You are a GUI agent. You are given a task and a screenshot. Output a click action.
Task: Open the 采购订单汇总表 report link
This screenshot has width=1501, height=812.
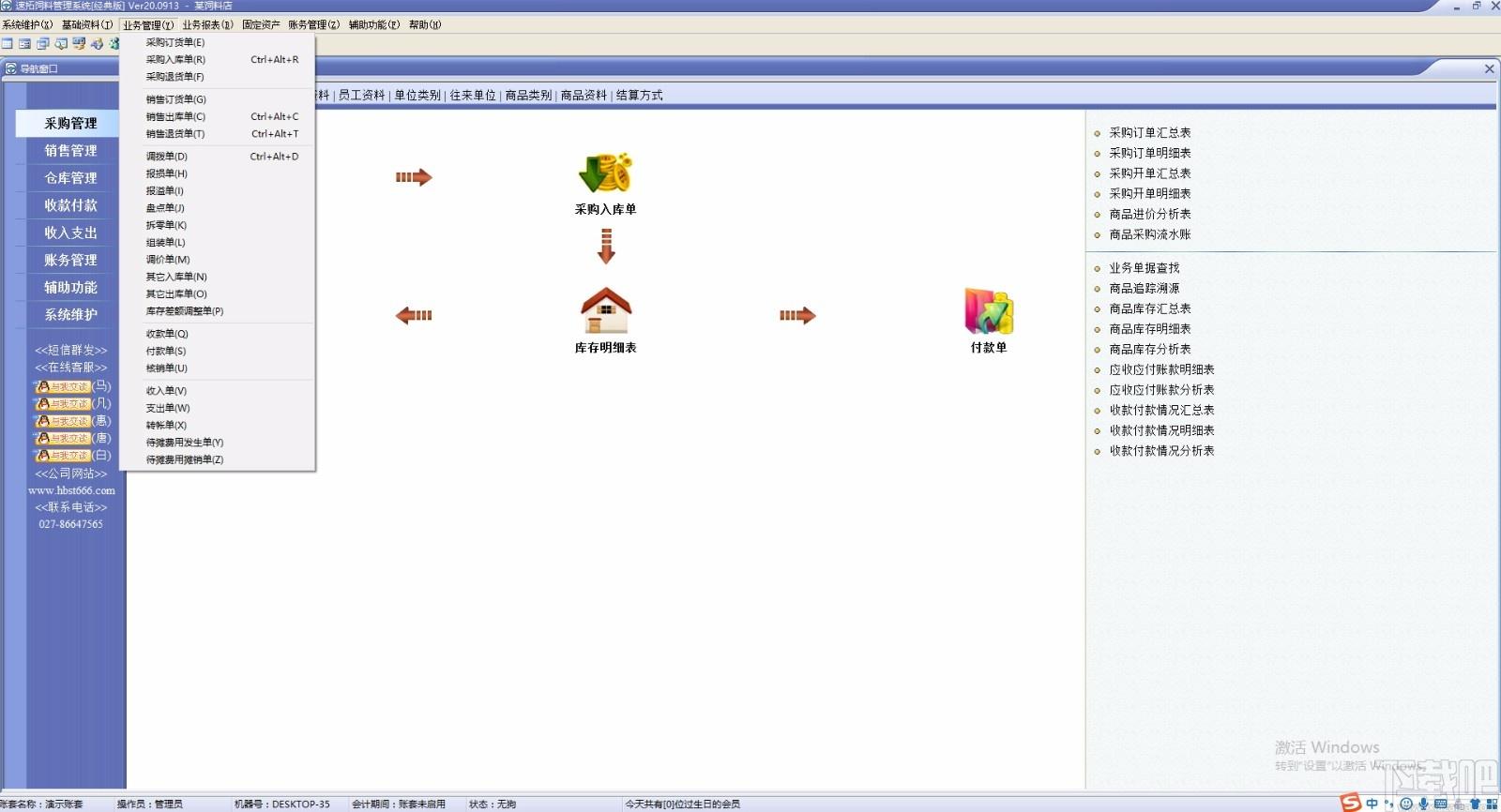(1150, 132)
